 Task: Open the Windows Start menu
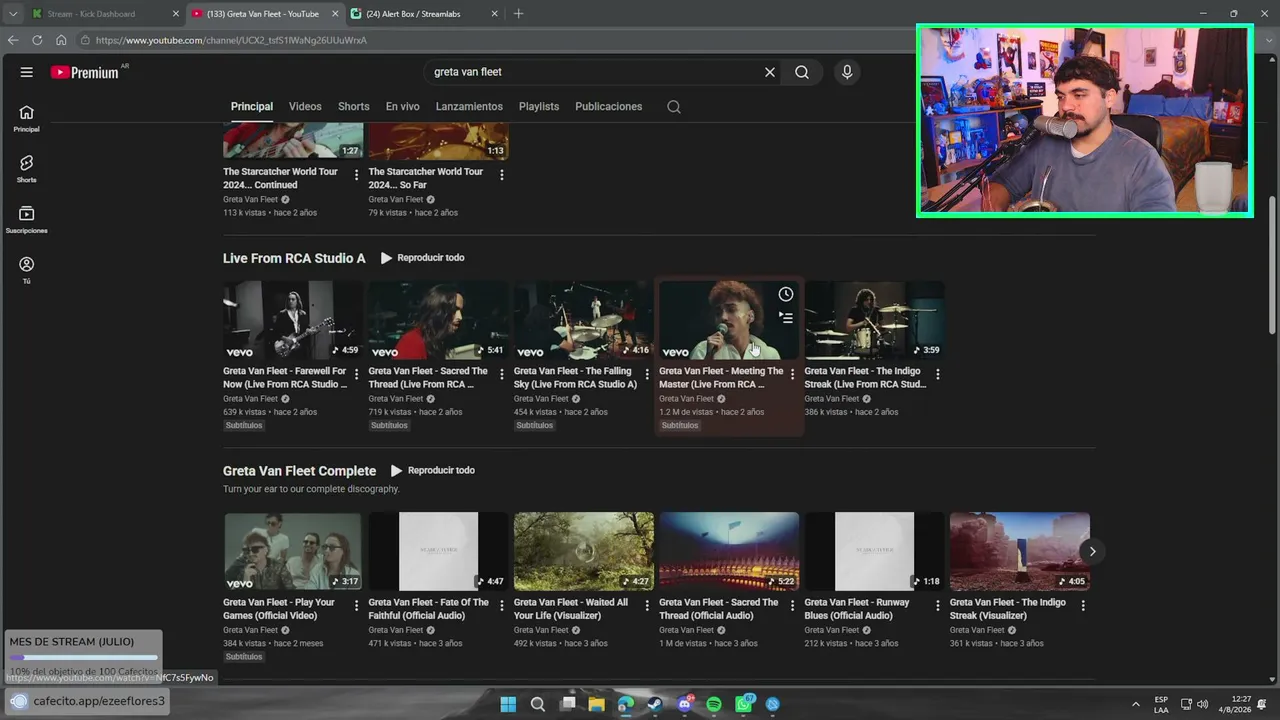508,704
